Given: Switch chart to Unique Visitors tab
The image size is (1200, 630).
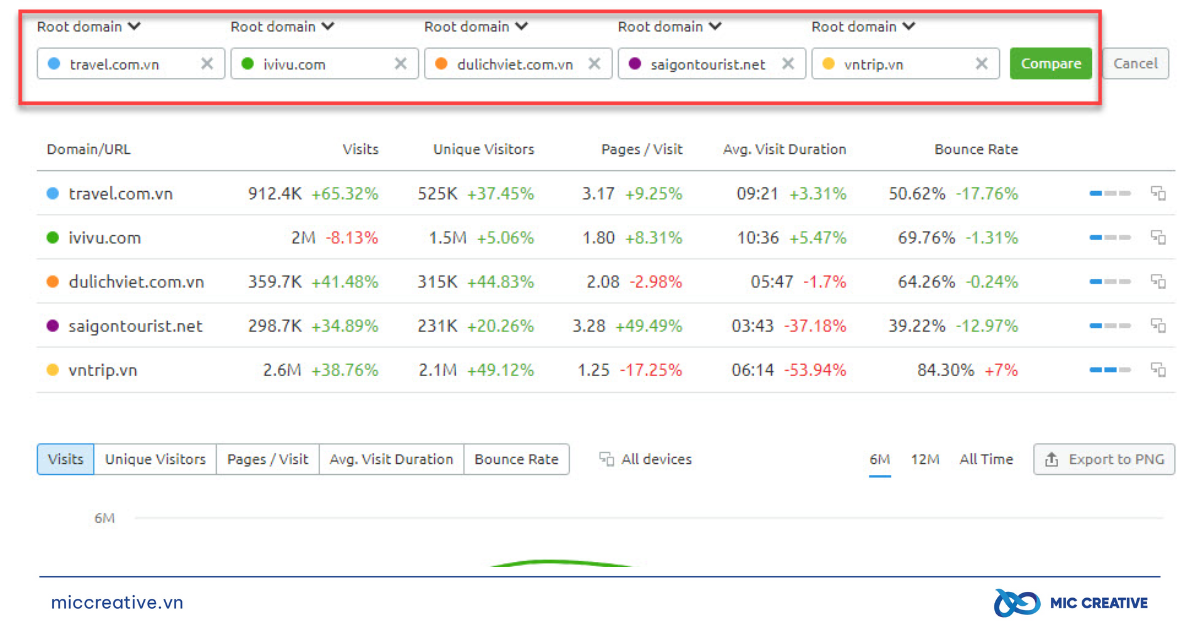Looking at the screenshot, I should 155,460.
